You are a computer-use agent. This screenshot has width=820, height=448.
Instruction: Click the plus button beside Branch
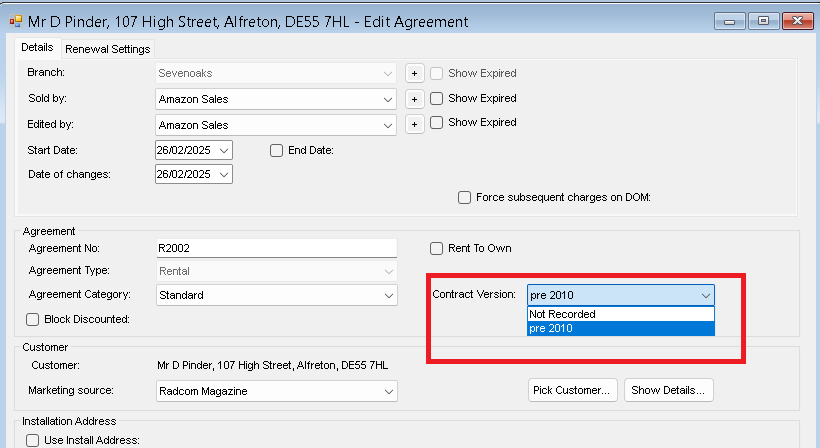414,74
